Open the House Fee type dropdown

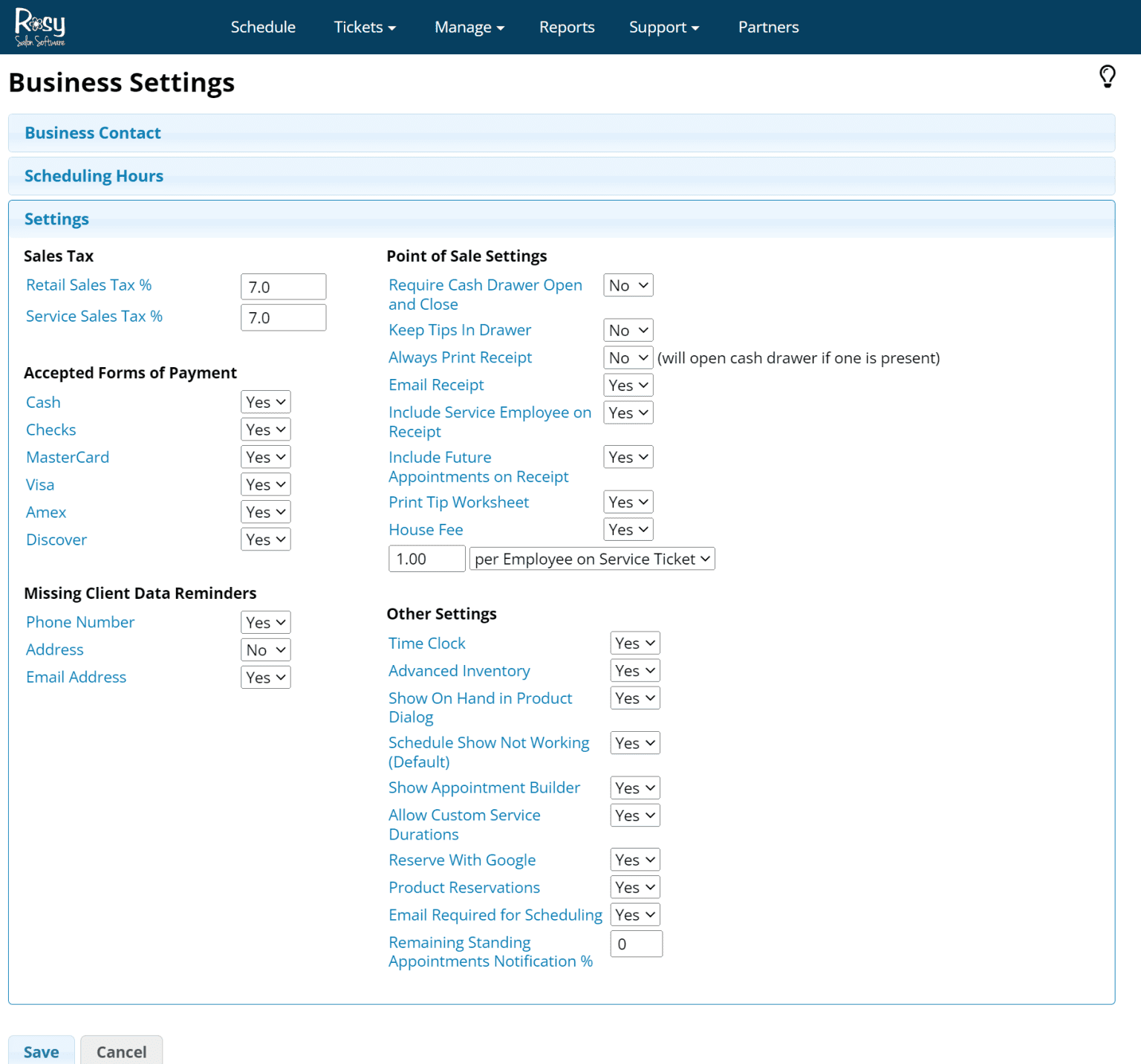click(592, 559)
